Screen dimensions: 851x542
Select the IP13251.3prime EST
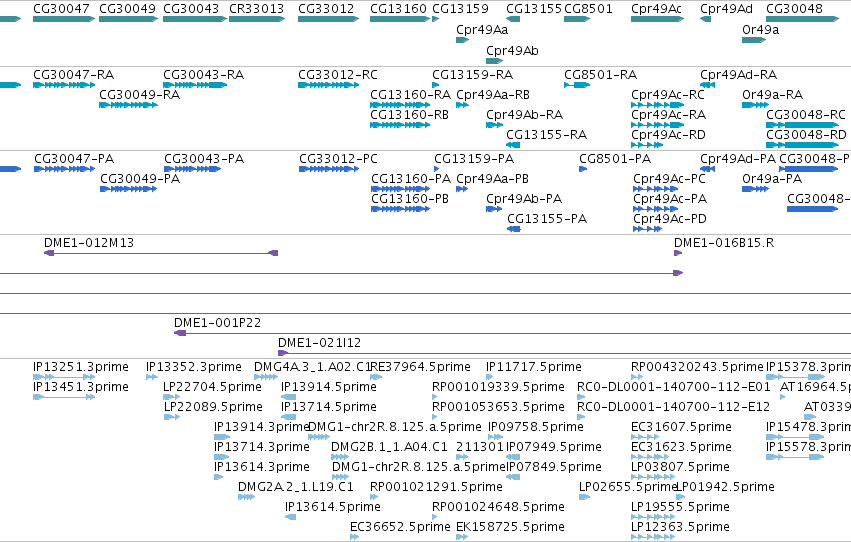(64, 377)
